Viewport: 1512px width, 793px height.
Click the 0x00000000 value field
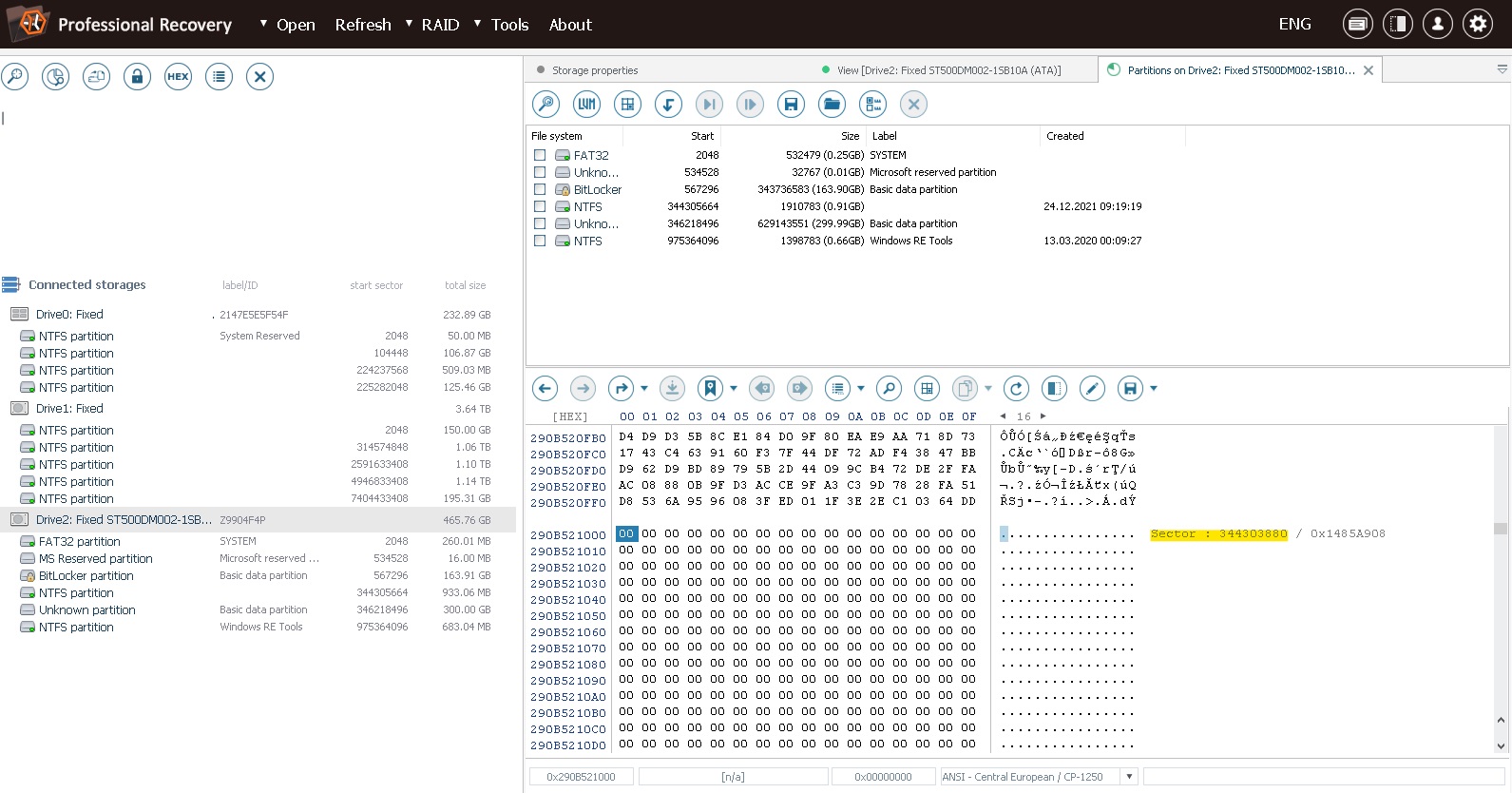pos(883,777)
